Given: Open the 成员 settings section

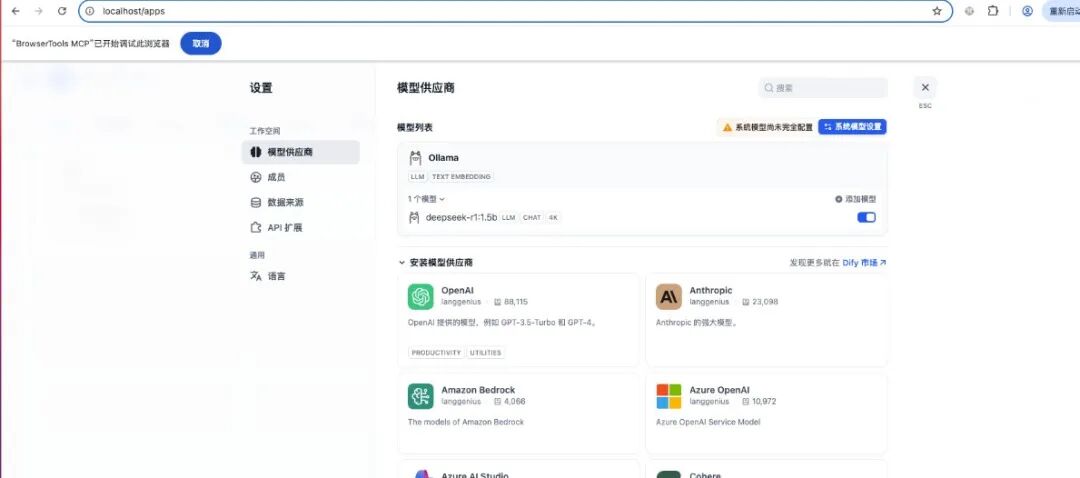Looking at the screenshot, I should point(301,178).
